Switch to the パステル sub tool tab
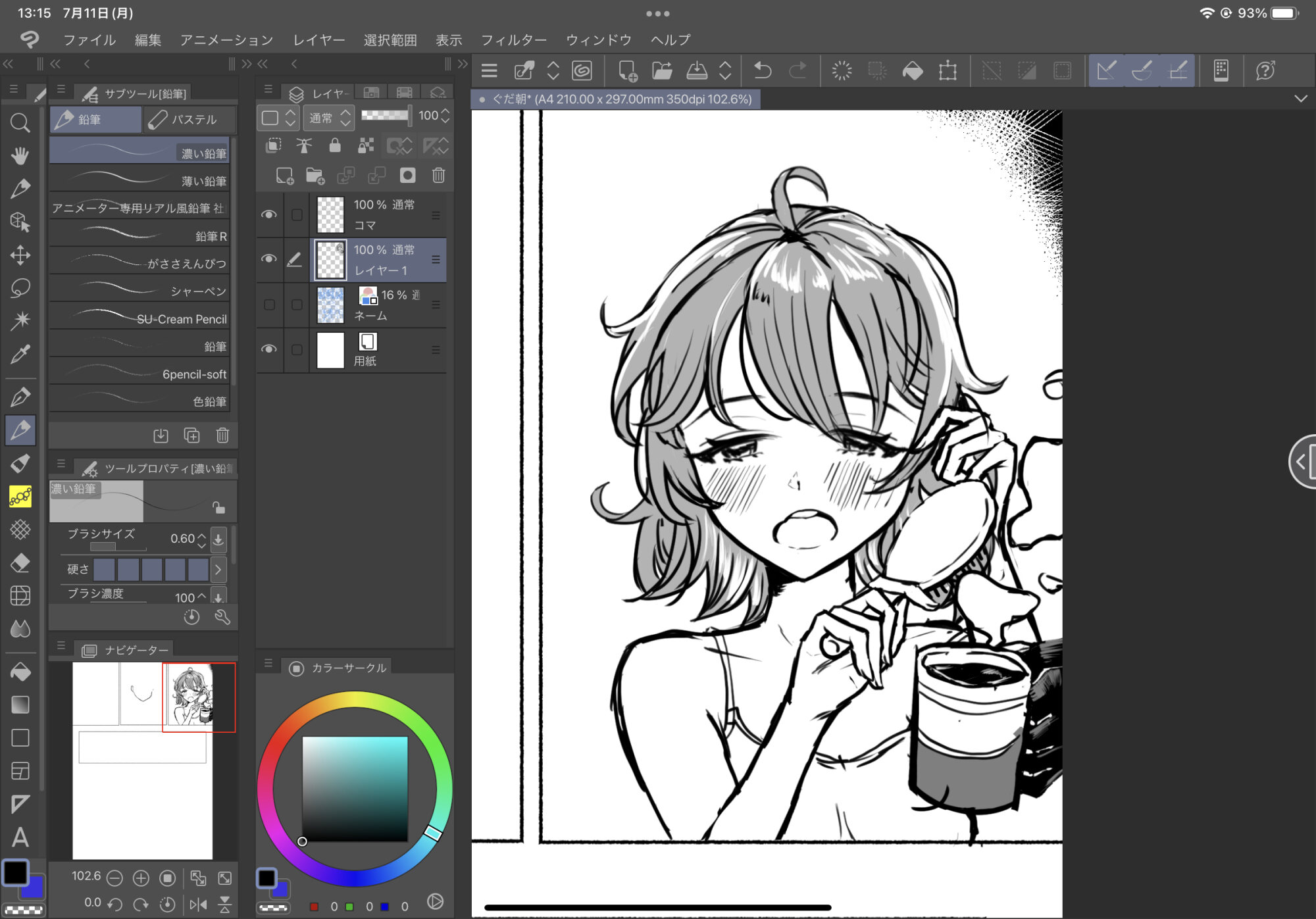 191,120
